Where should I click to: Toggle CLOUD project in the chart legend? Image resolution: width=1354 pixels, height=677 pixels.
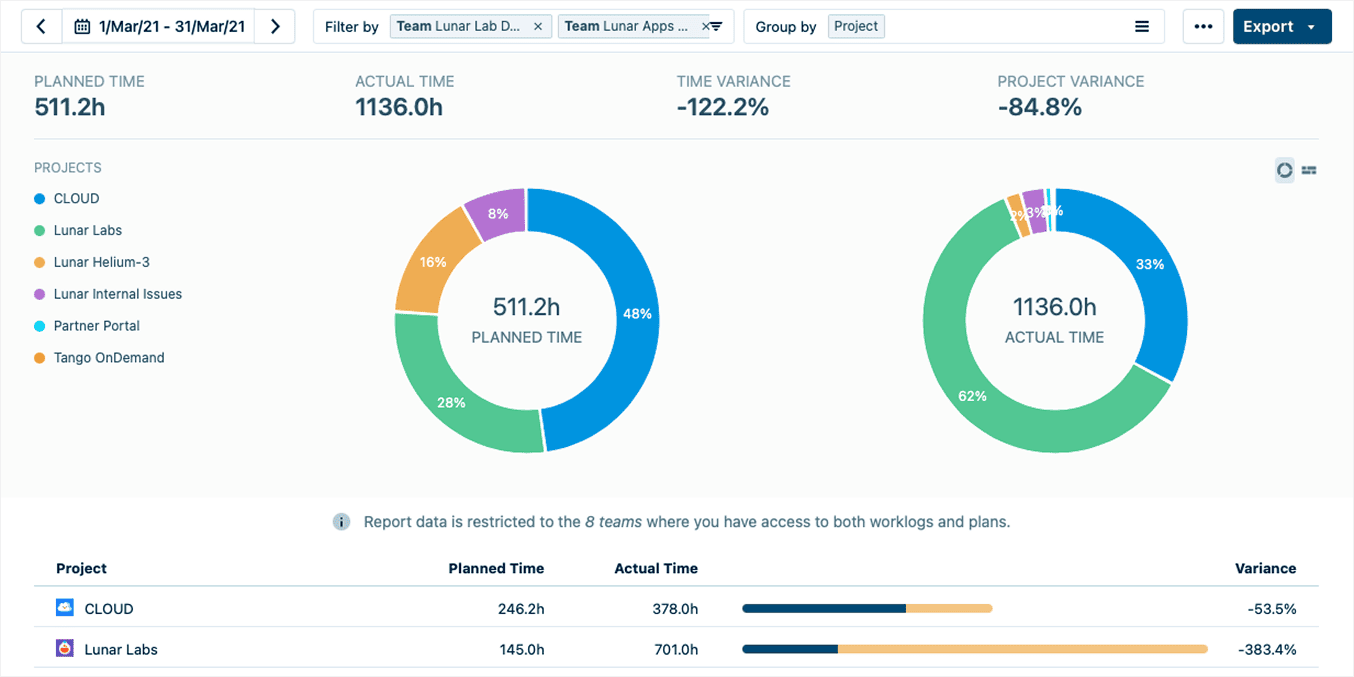(x=76, y=199)
